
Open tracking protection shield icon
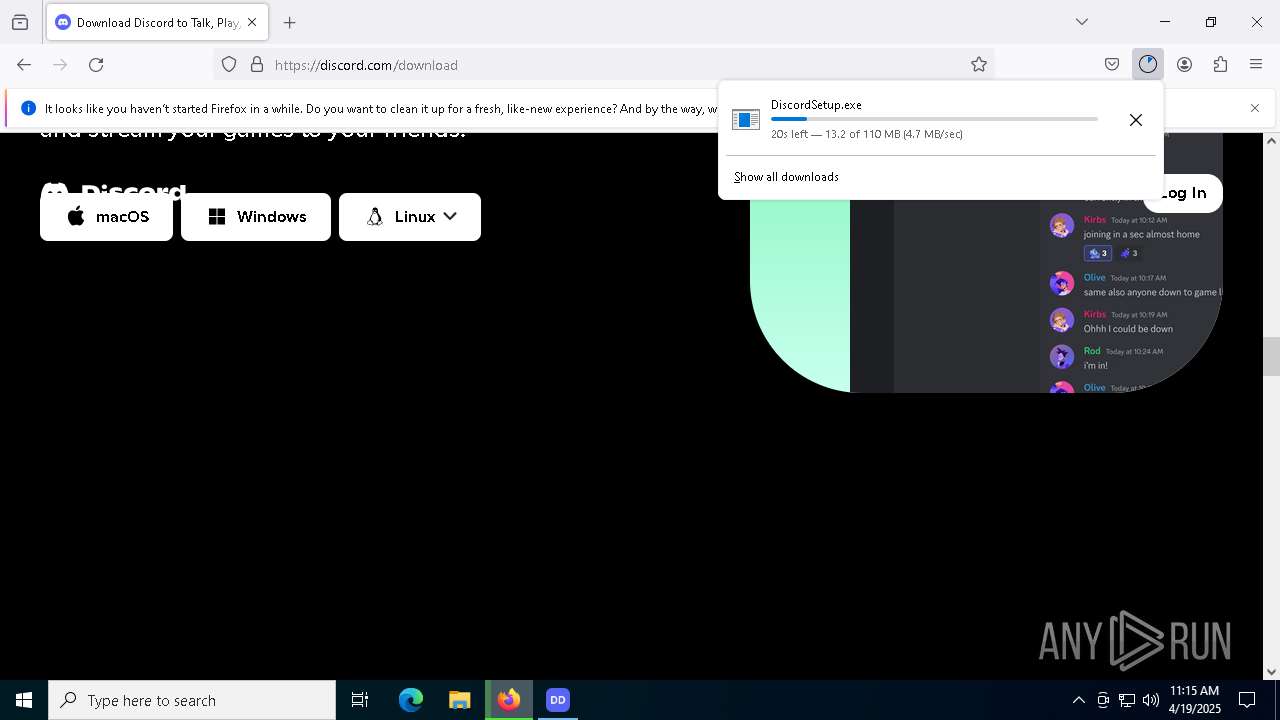(x=229, y=65)
